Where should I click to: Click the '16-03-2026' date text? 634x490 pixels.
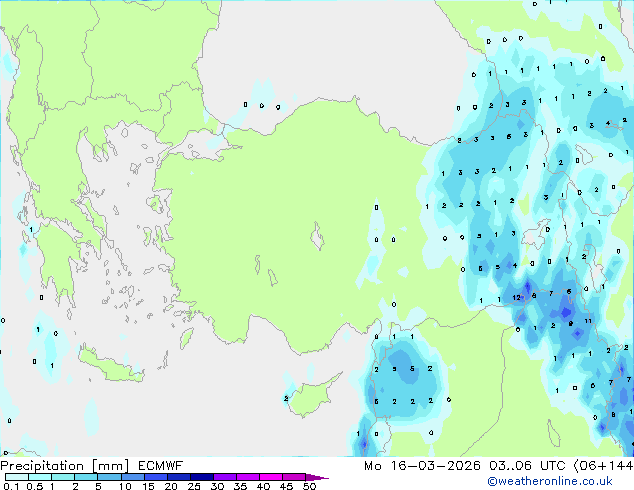(x=435, y=466)
